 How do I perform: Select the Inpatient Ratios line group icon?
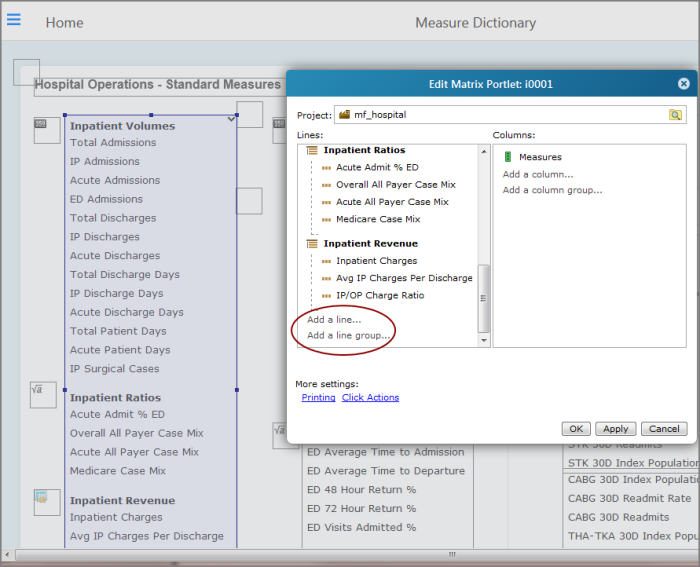coord(312,150)
